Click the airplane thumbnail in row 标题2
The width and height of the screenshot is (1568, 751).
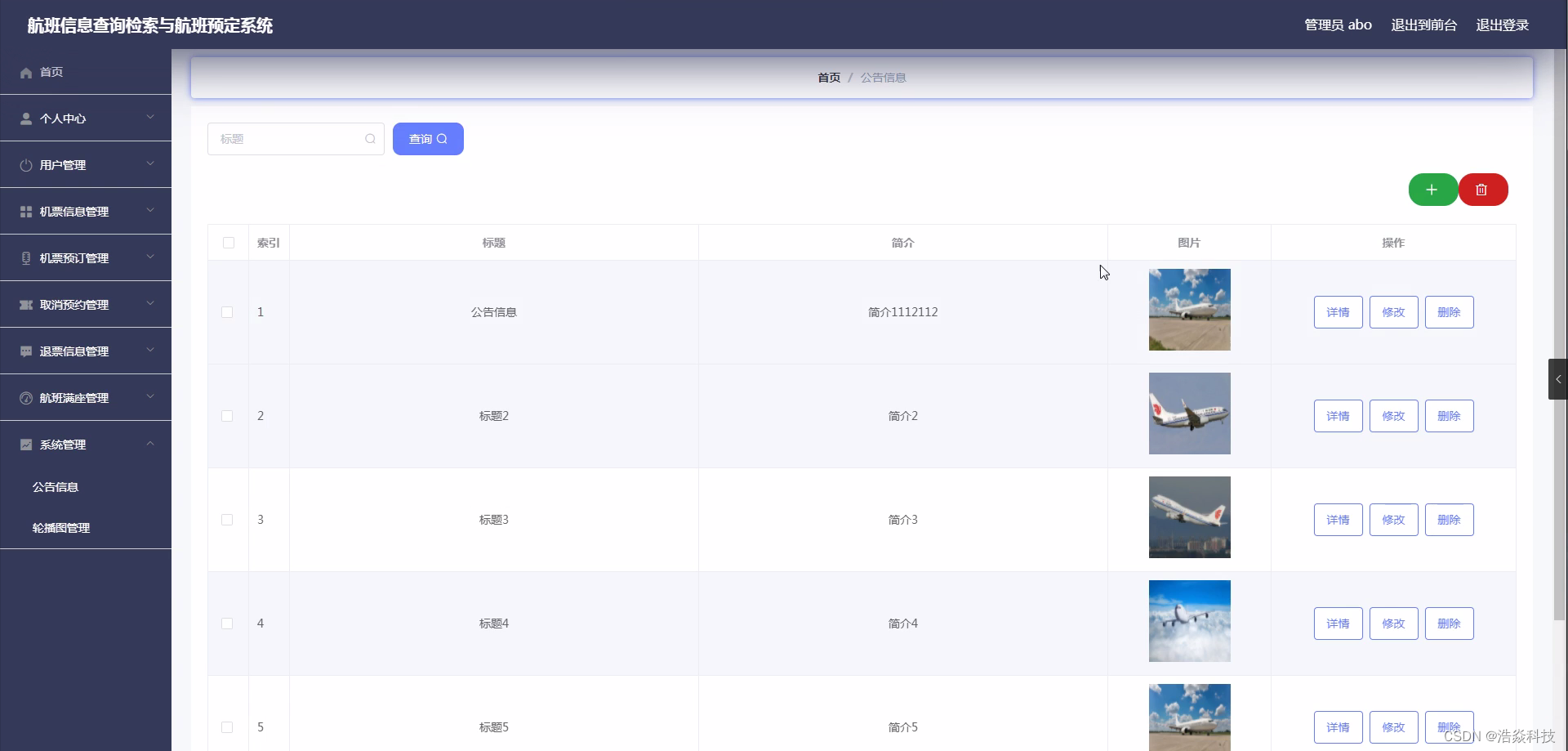click(x=1190, y=413)
